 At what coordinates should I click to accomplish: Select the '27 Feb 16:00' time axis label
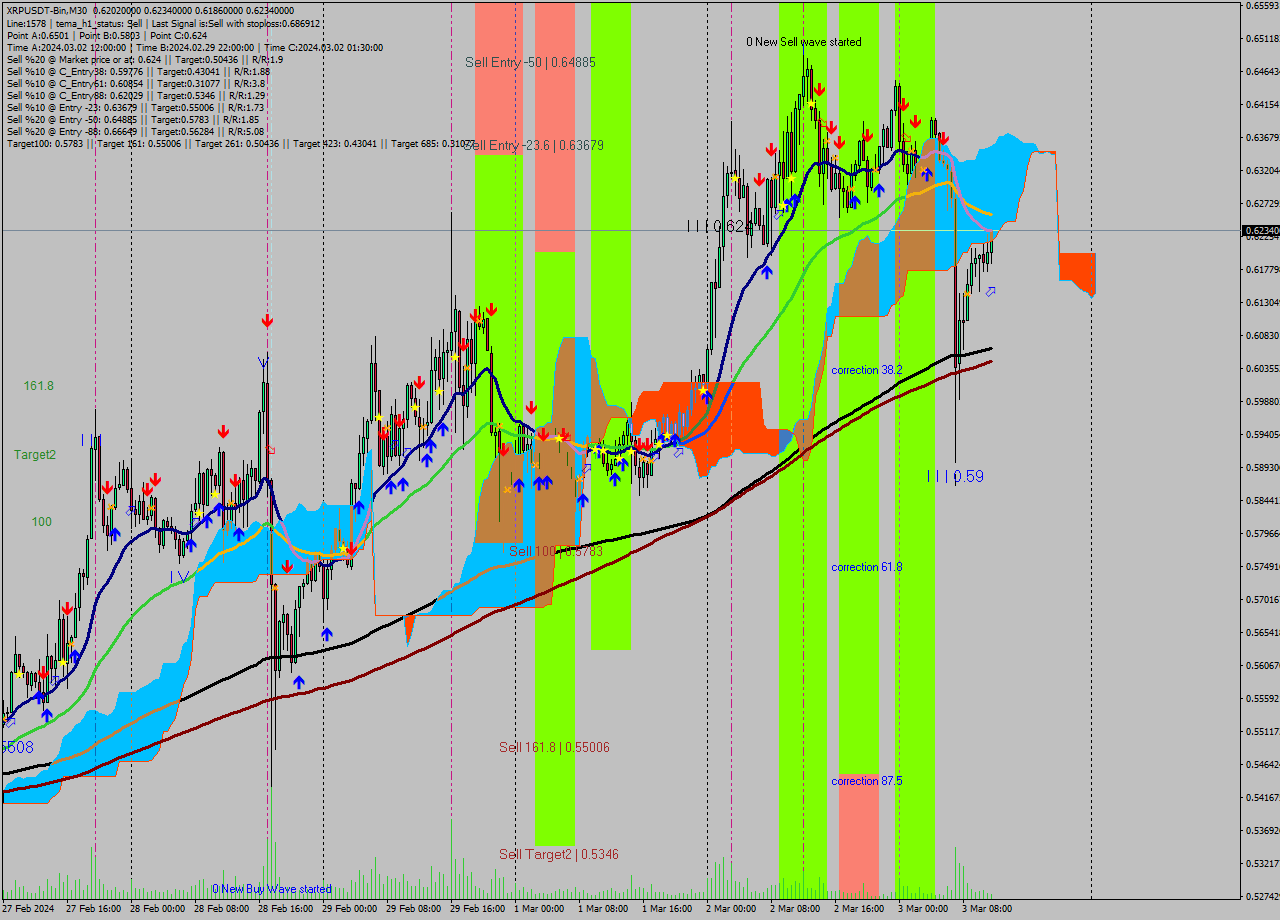pos(94,909)
